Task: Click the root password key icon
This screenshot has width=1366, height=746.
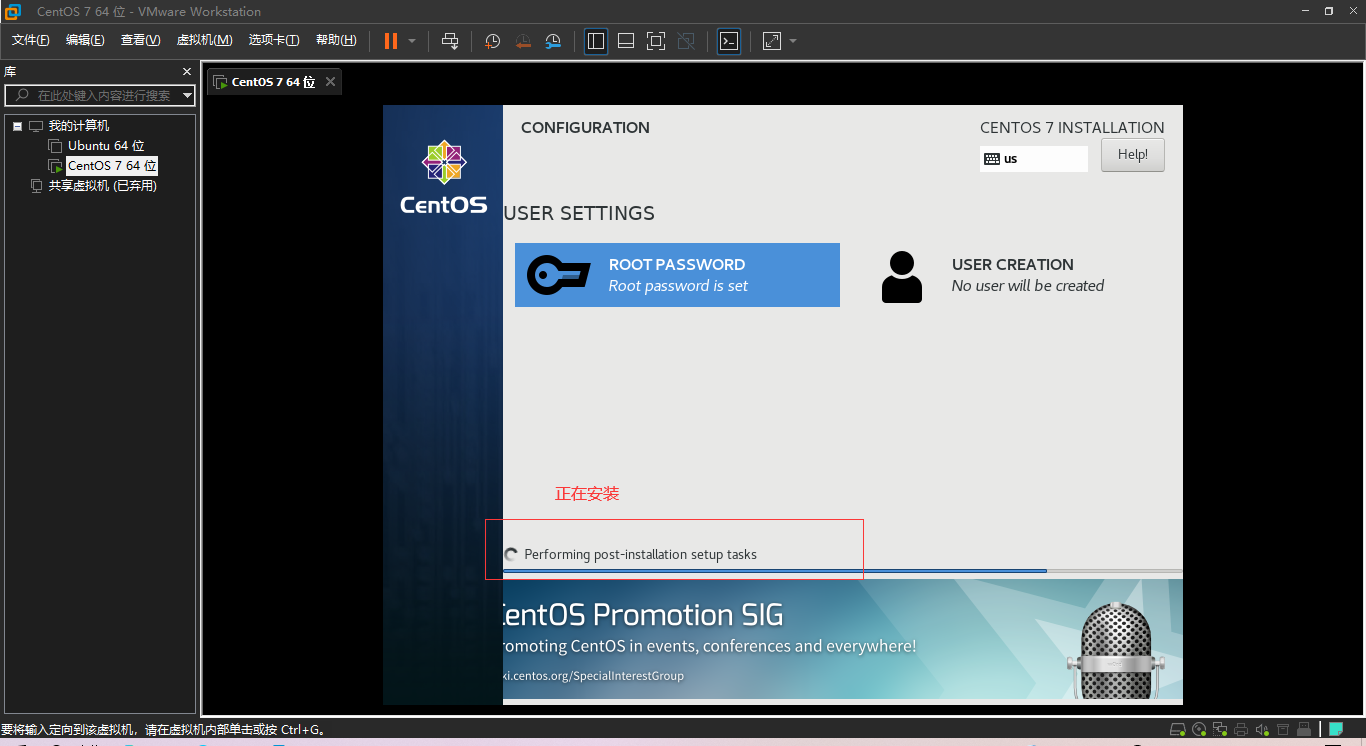Action: 558,275
